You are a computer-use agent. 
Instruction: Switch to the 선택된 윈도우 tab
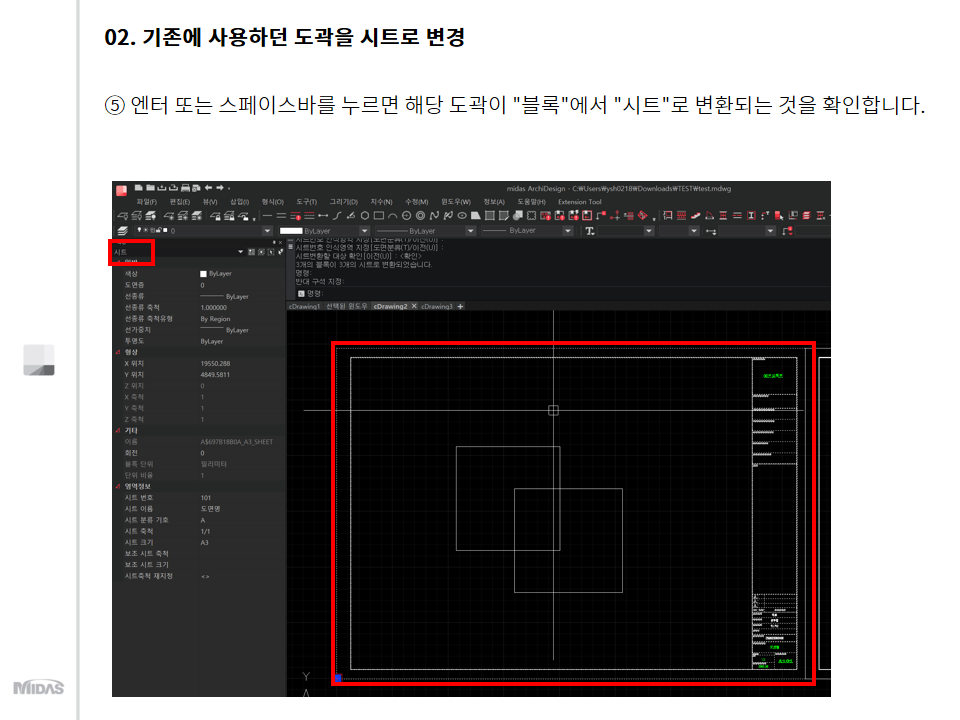pos(347,307)
